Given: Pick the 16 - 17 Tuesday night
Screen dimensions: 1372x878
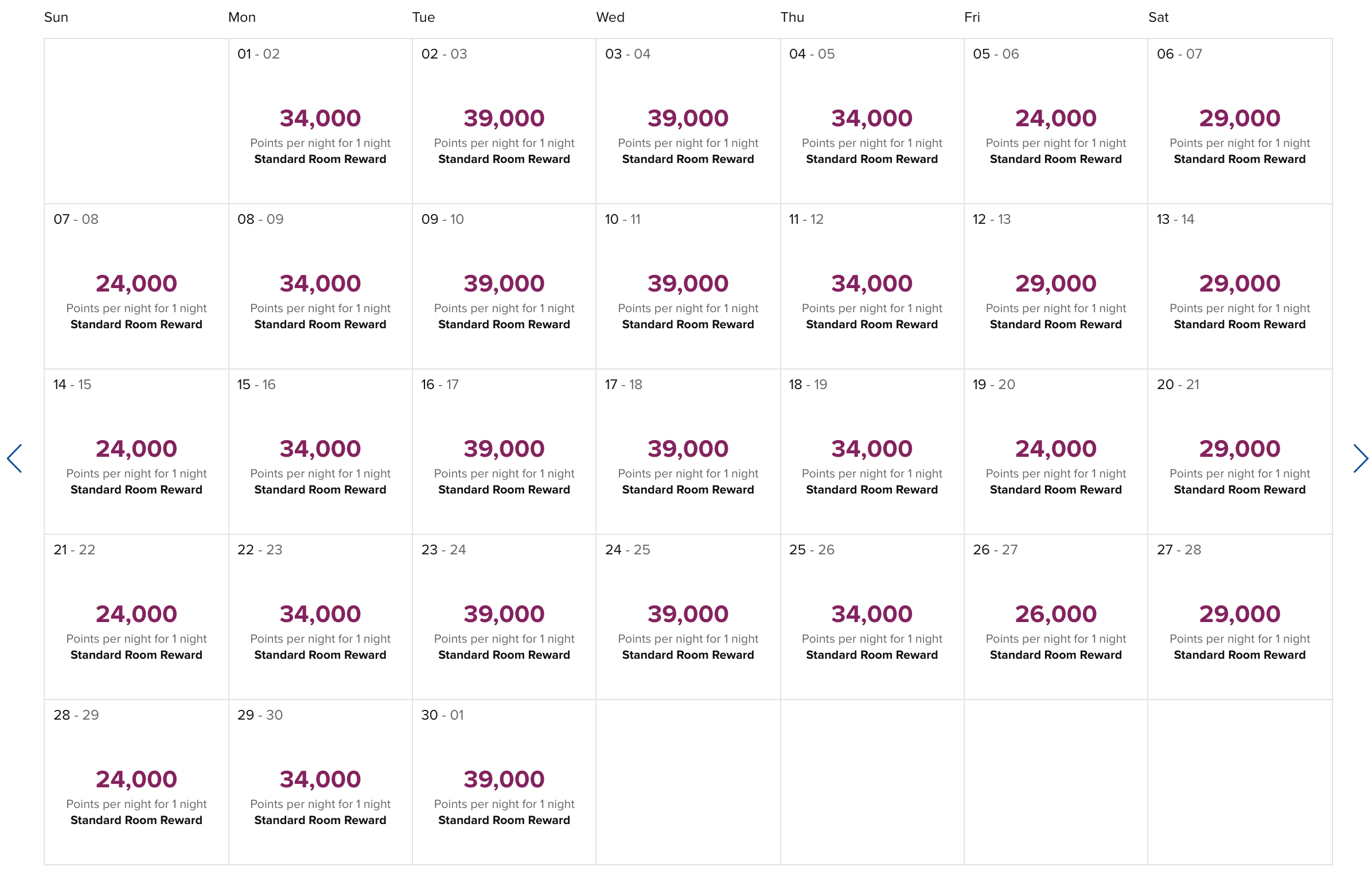Looking at the screenshot, I should (x=504, y=452).
